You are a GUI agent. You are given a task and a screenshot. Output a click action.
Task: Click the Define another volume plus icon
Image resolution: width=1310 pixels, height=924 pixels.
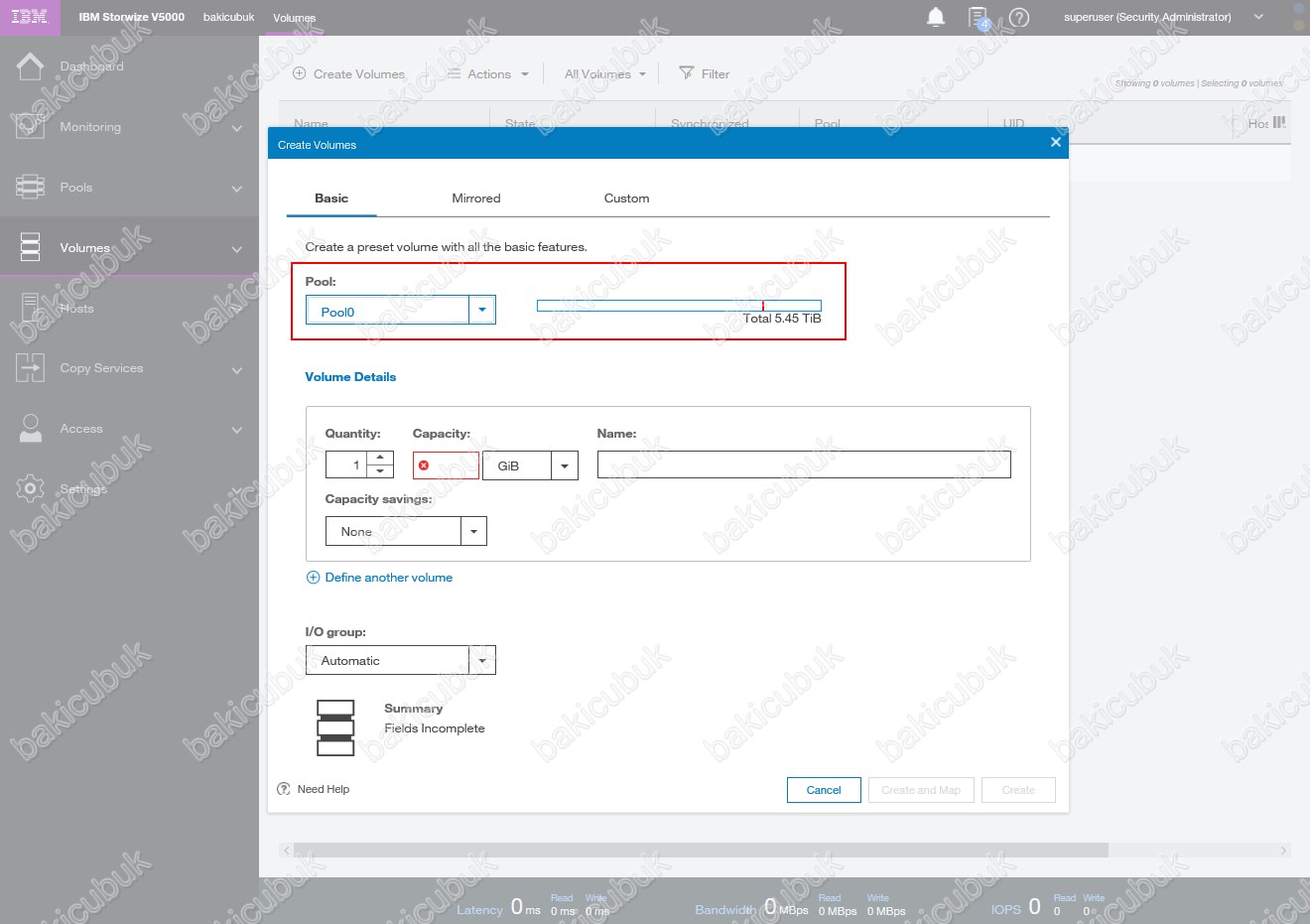point(313,578)
